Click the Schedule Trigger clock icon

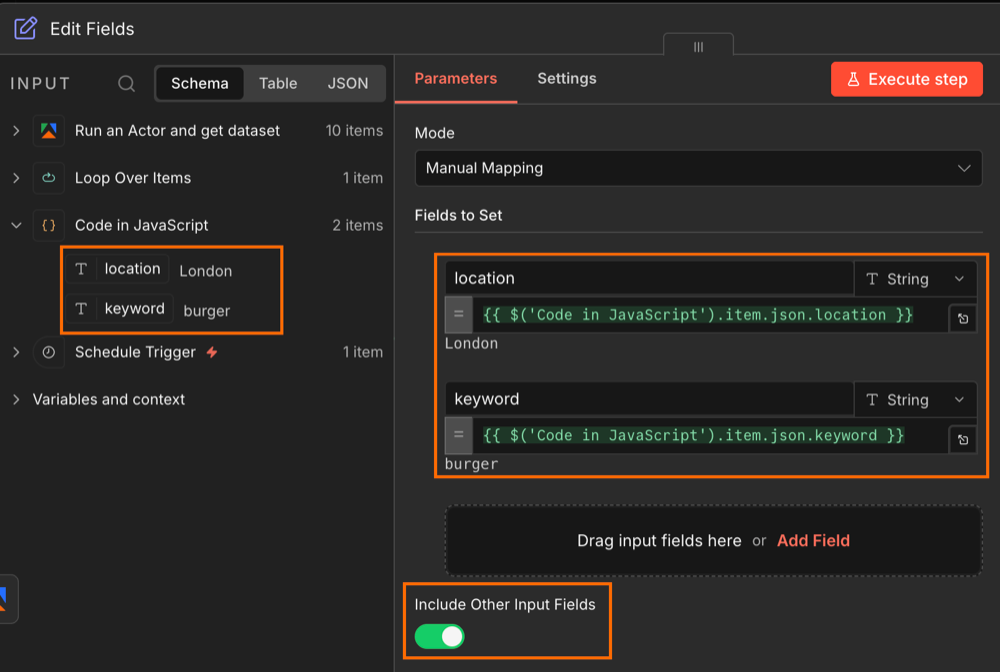coord(48,352)
